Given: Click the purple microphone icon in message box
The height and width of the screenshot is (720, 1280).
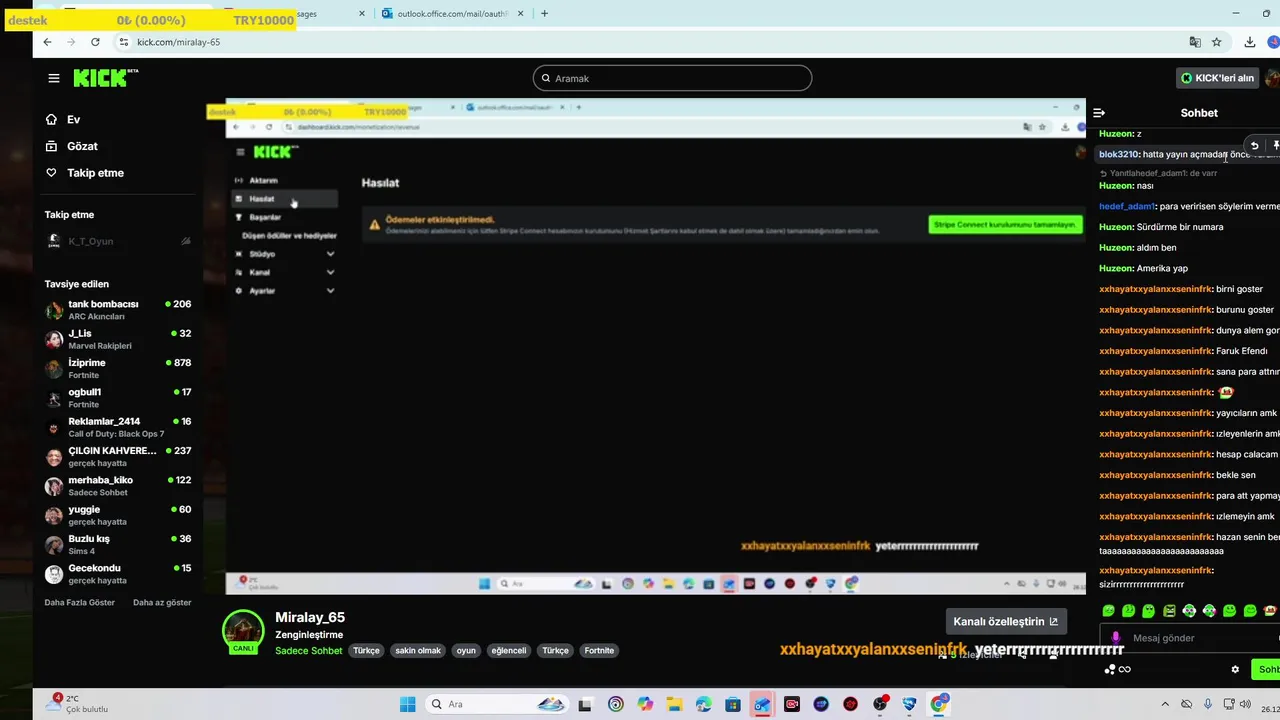Looking at the screenshot, I should click(x=1116, y=638).
